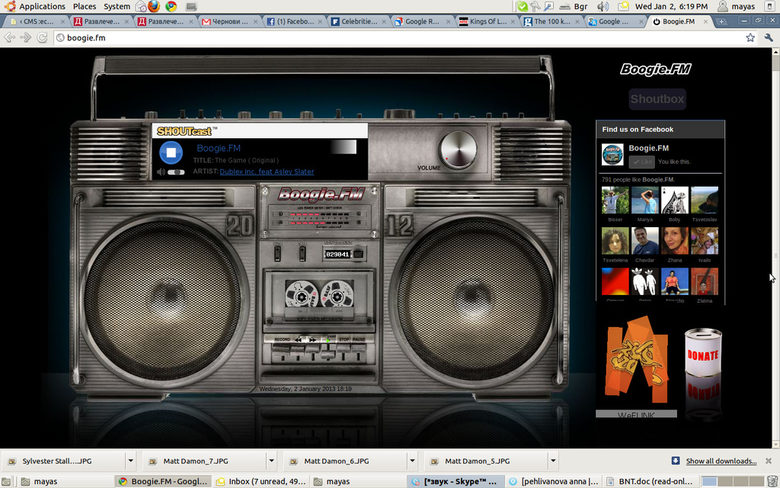Screen dimensions: 780x488
Task: Switch to the Чернови Gmail tab
Action: tap(229, 21)
